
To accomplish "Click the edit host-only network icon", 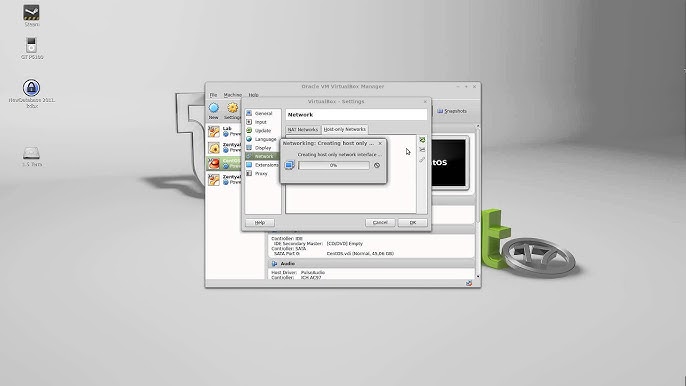I will click(x=422, y=160).
